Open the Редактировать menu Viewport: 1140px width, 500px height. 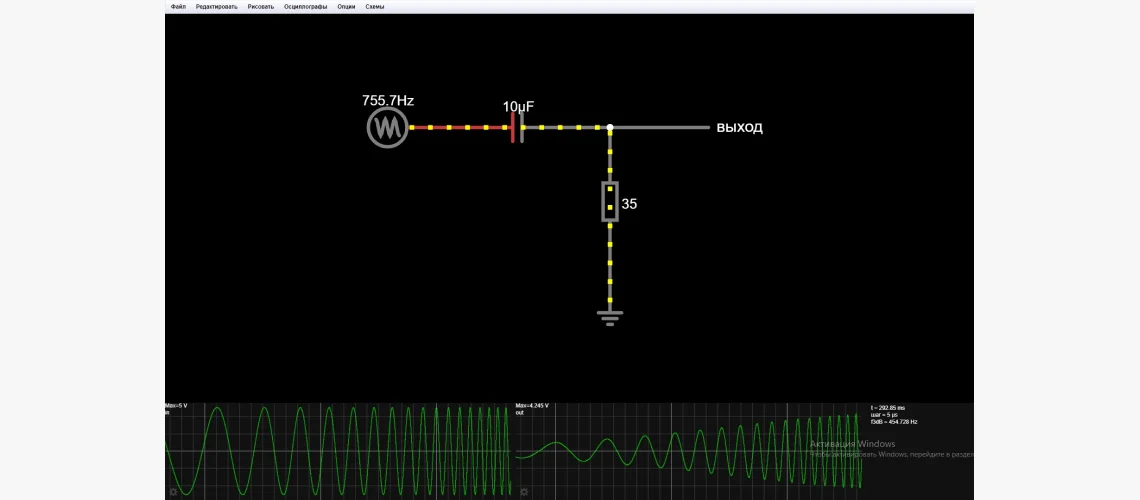pos(216,6)
